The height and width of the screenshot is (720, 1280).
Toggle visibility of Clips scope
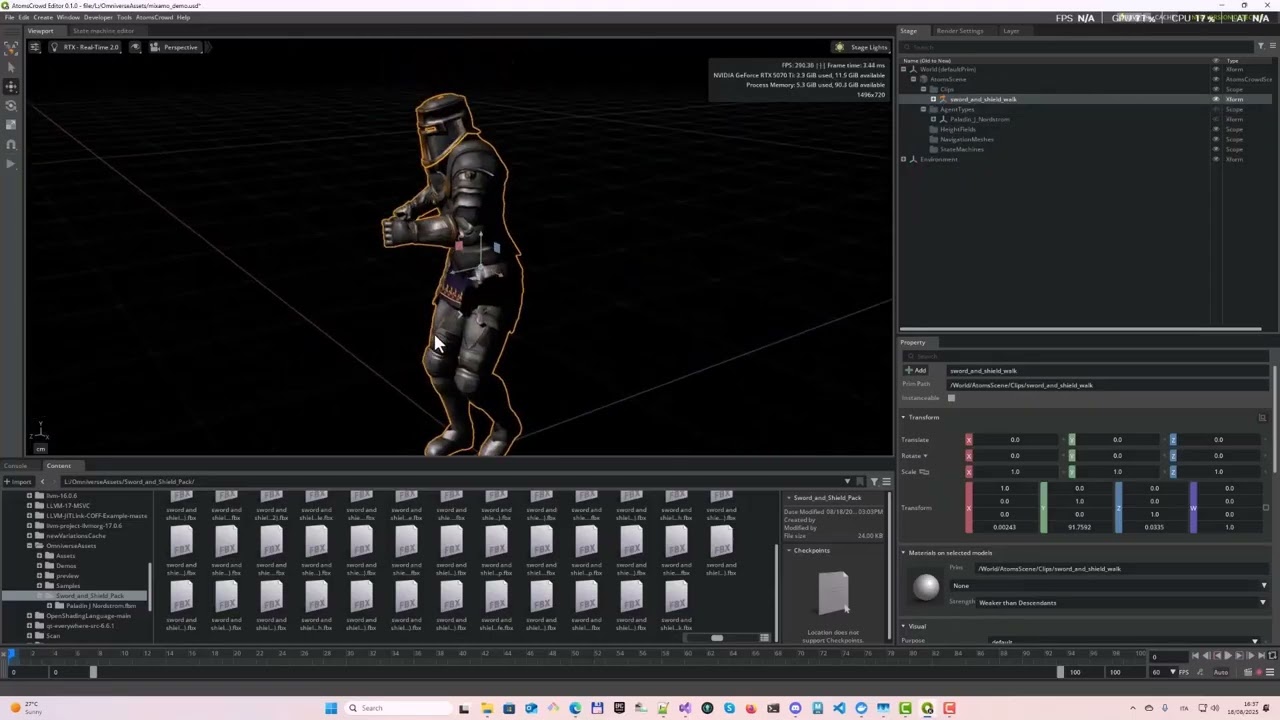pyautogui.click(x=1216, y=89)
